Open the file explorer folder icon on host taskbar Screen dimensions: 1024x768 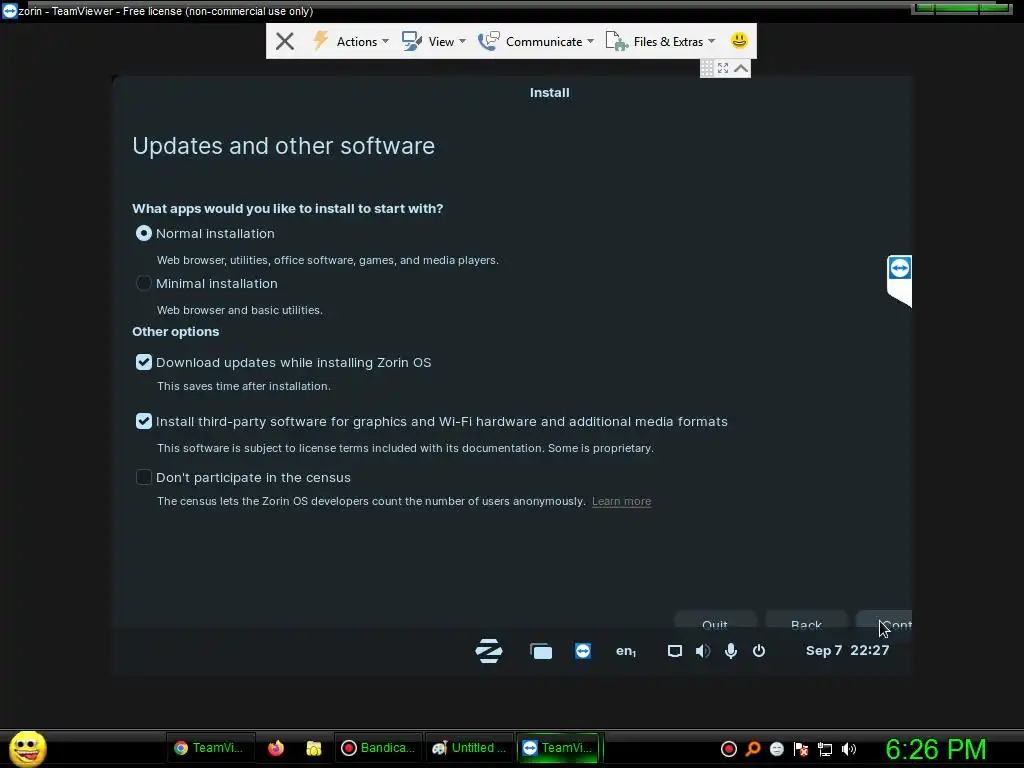[314, 748]
